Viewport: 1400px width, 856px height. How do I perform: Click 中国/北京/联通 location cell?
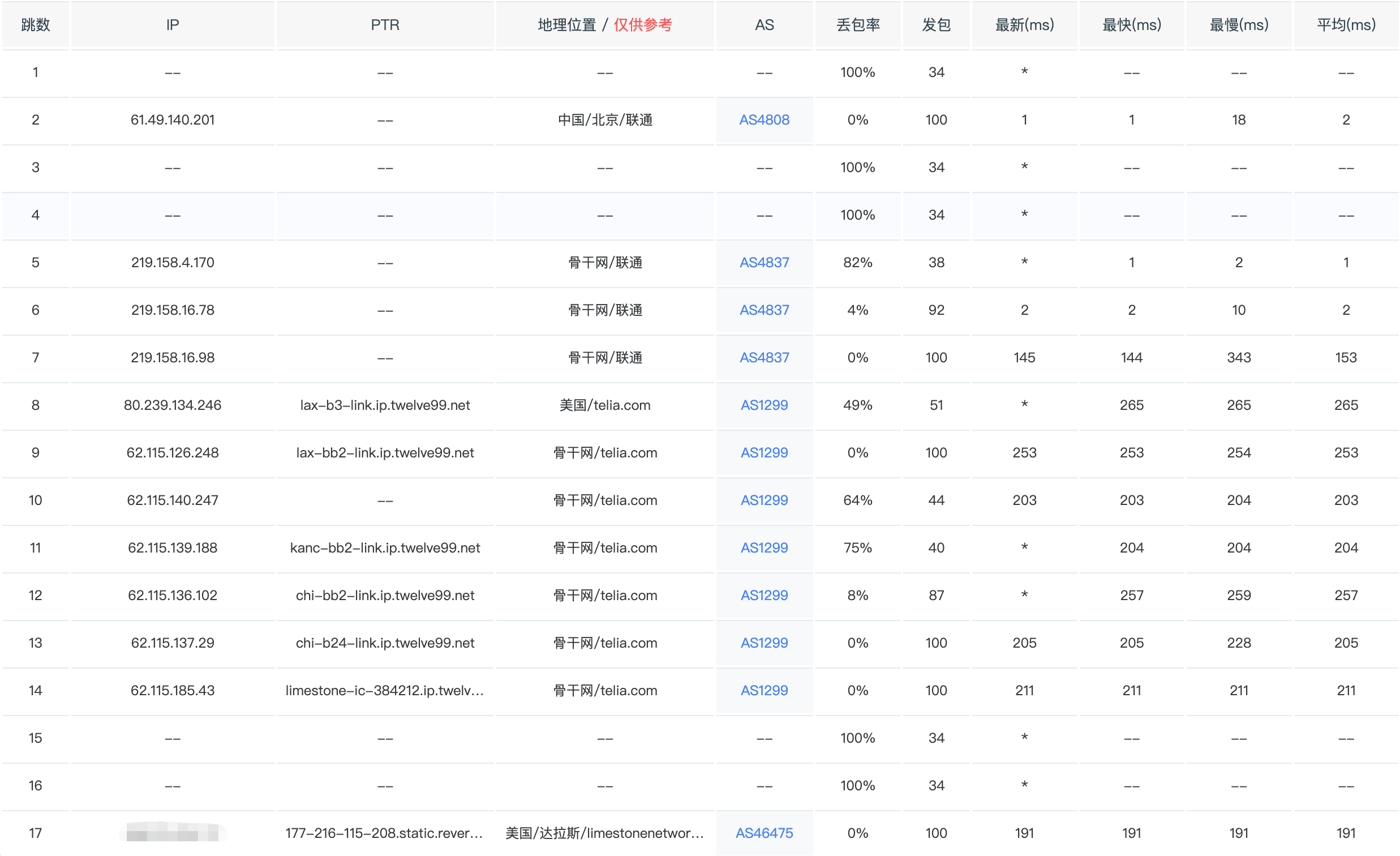click(x=604, y=120)
